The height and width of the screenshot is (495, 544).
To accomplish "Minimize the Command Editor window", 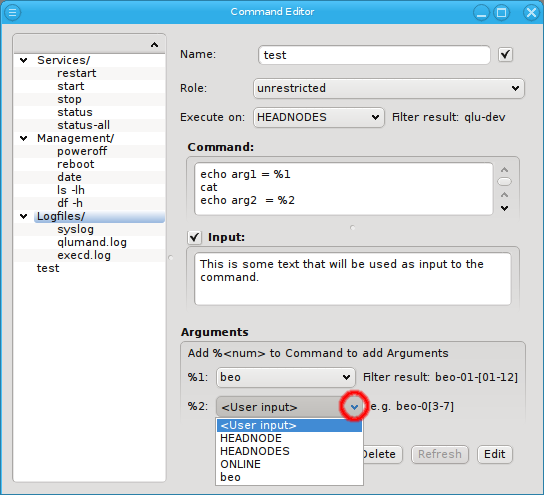I will 481,13.
